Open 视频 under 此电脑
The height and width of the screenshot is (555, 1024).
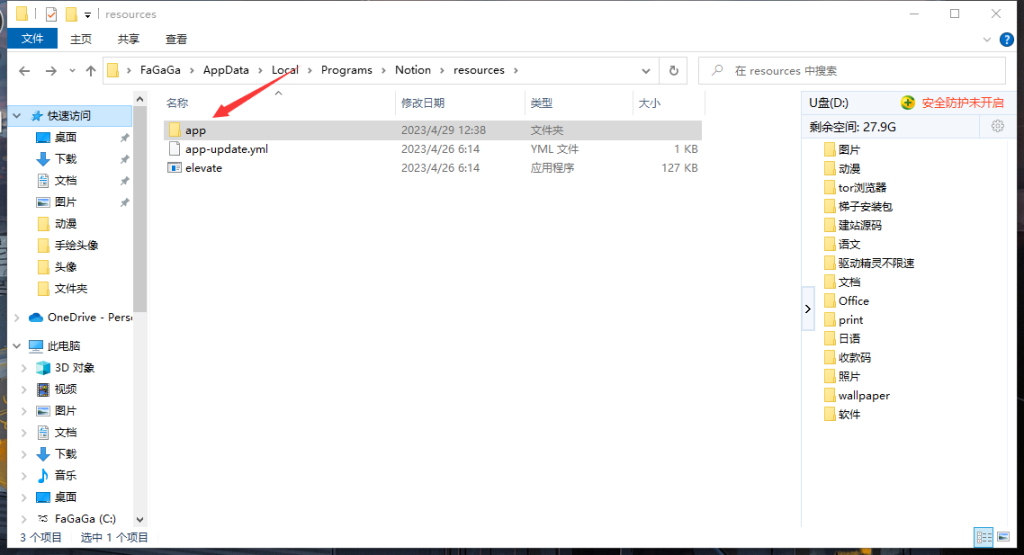coord(65,389)
